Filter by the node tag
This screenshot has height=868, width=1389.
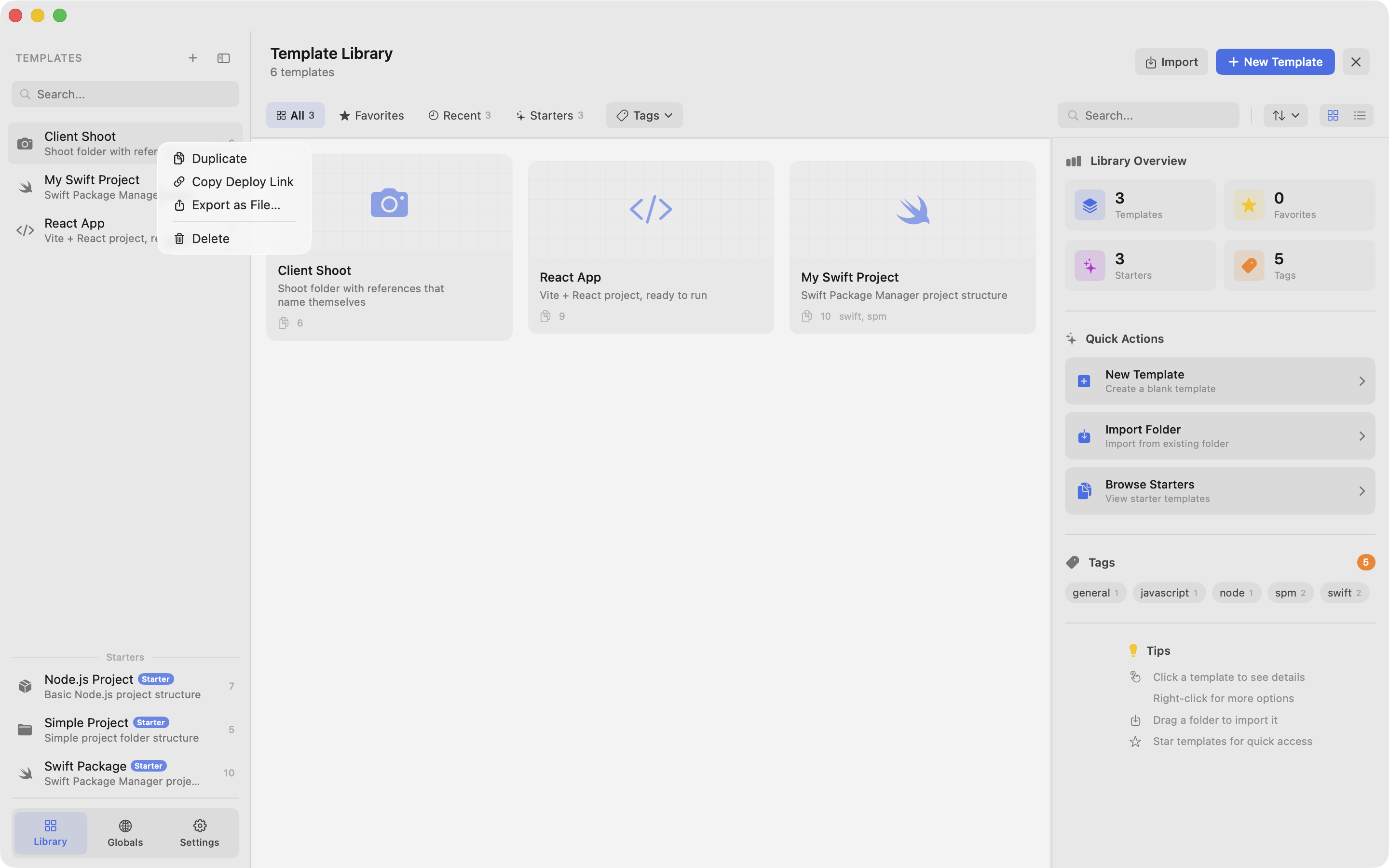click(1236, 593)
